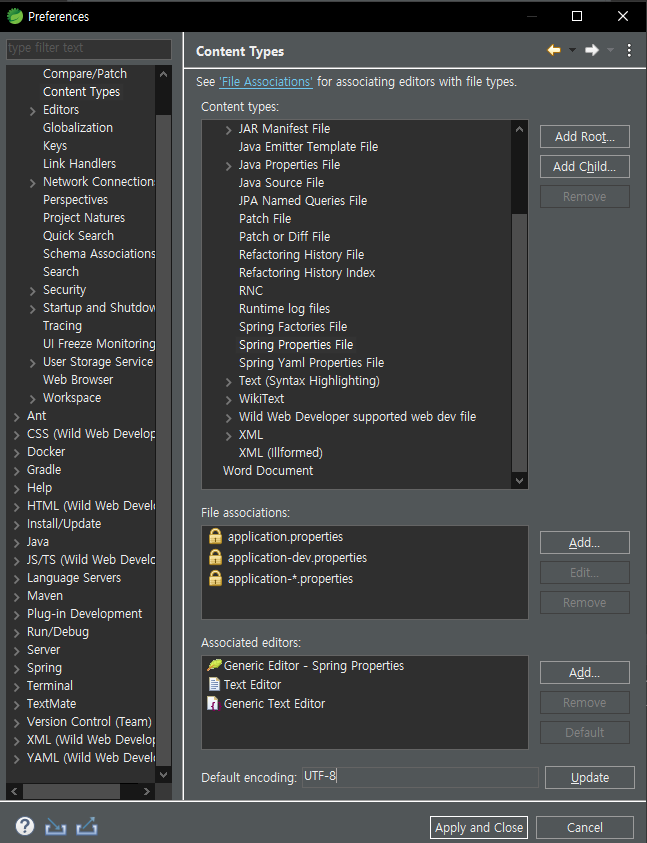The width and height of the screenshot is (647, 843).
Task: Click the Help question mark icon
Action: click(x=25, y=826)
